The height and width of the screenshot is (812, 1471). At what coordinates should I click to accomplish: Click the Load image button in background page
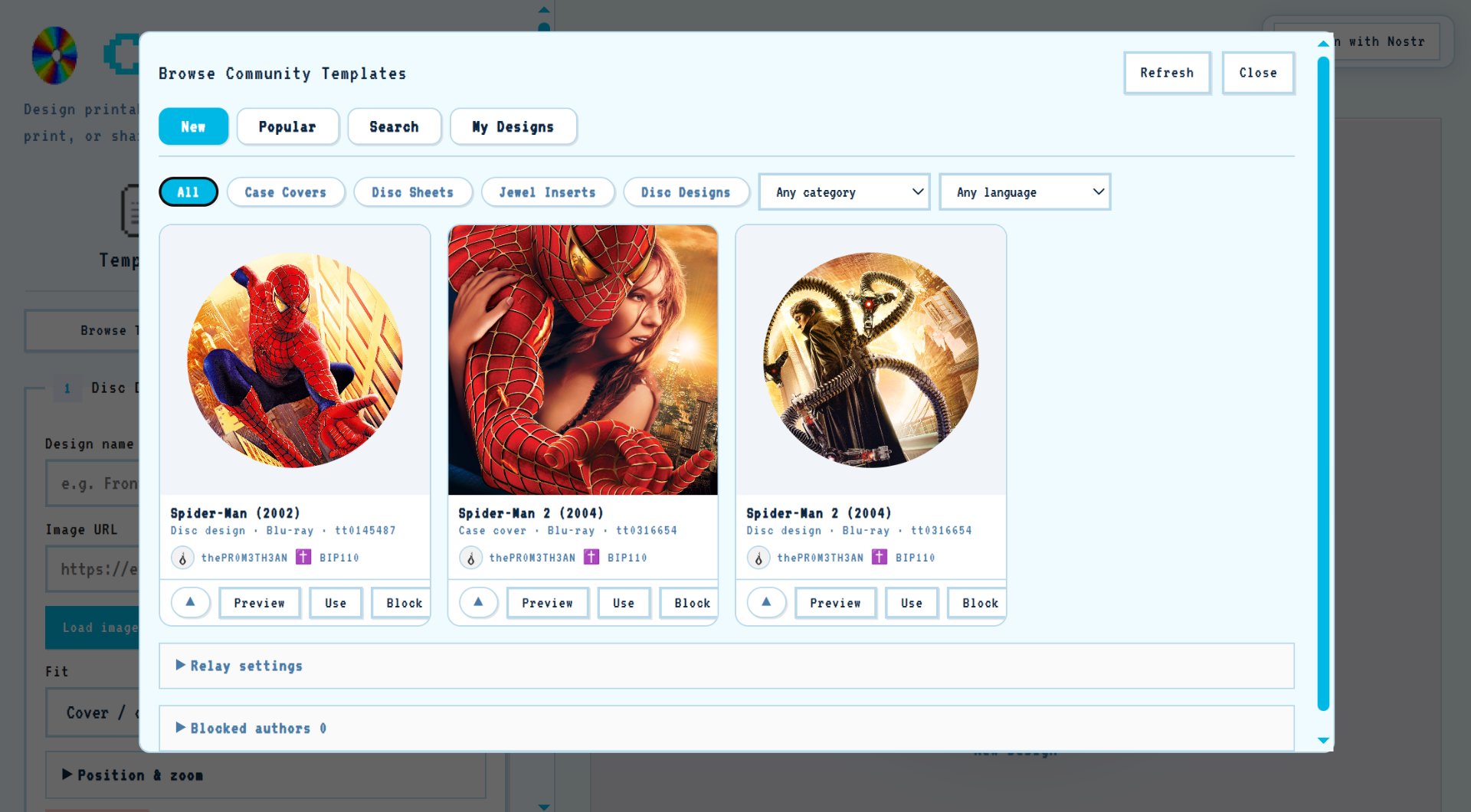click(92, 627)
